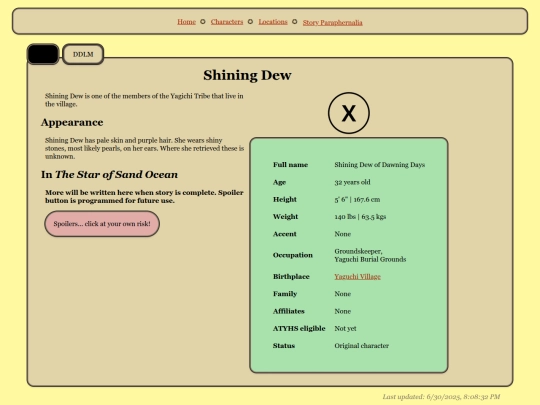The width and height of the screenshot is (540, 405).
Task: Click the Last updated timestamp text
Action: click(441, 397)
